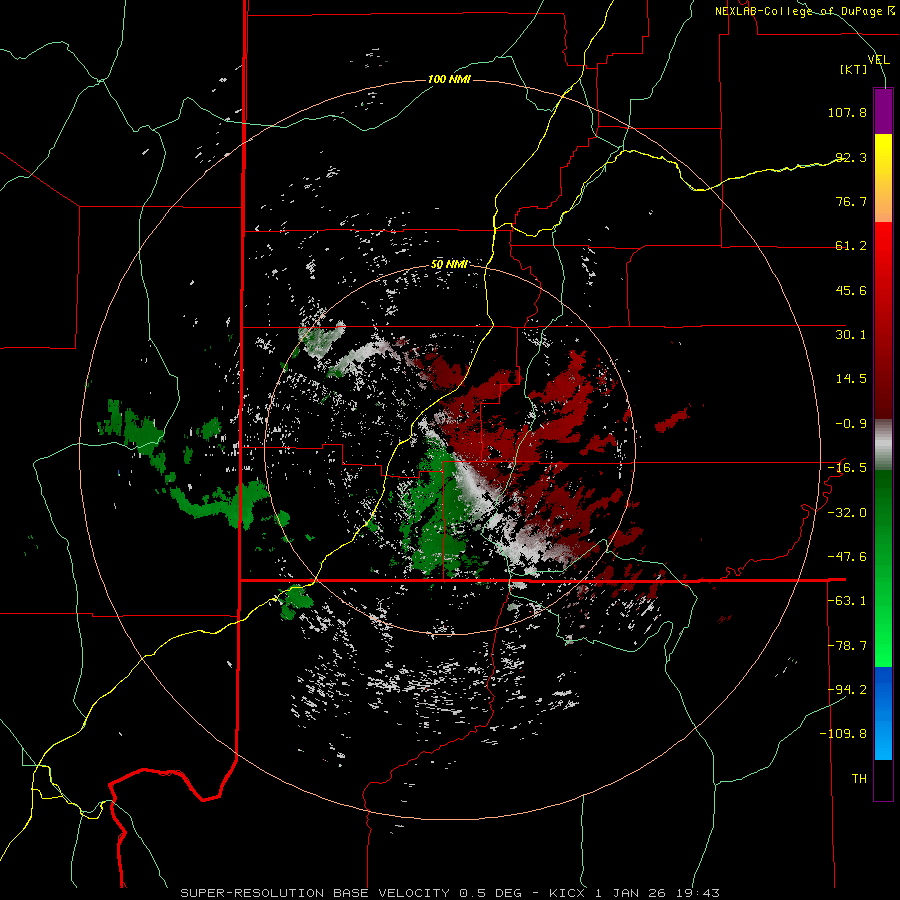The image size is (900, 900).
Task: Click the -63.1 scale value
Action: pyautogui.click(x=847, y=601)
